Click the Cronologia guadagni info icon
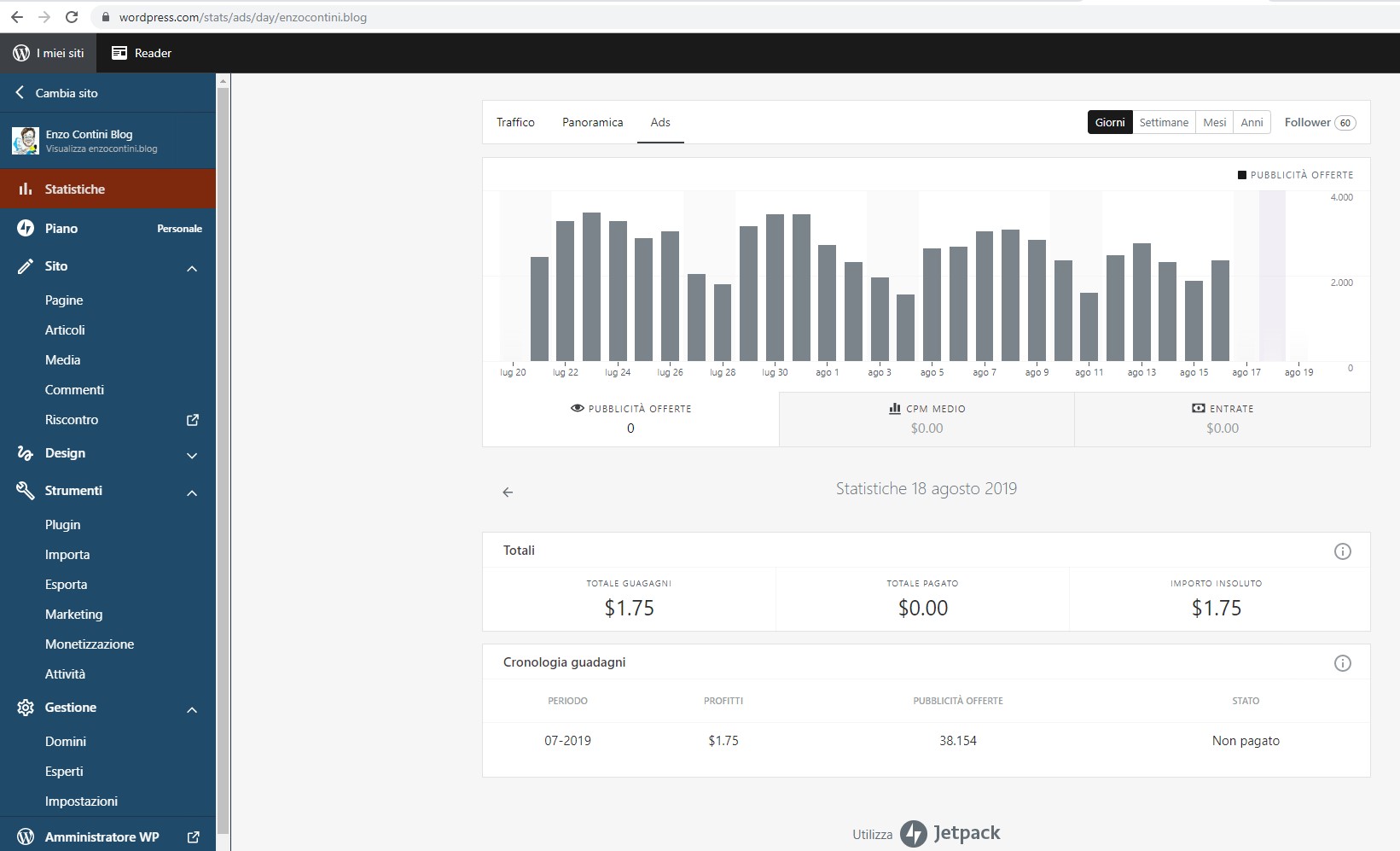Image resolution: width=1400 pixels, height=851 pixels. pyautogui.click(x=1342, y=663)
